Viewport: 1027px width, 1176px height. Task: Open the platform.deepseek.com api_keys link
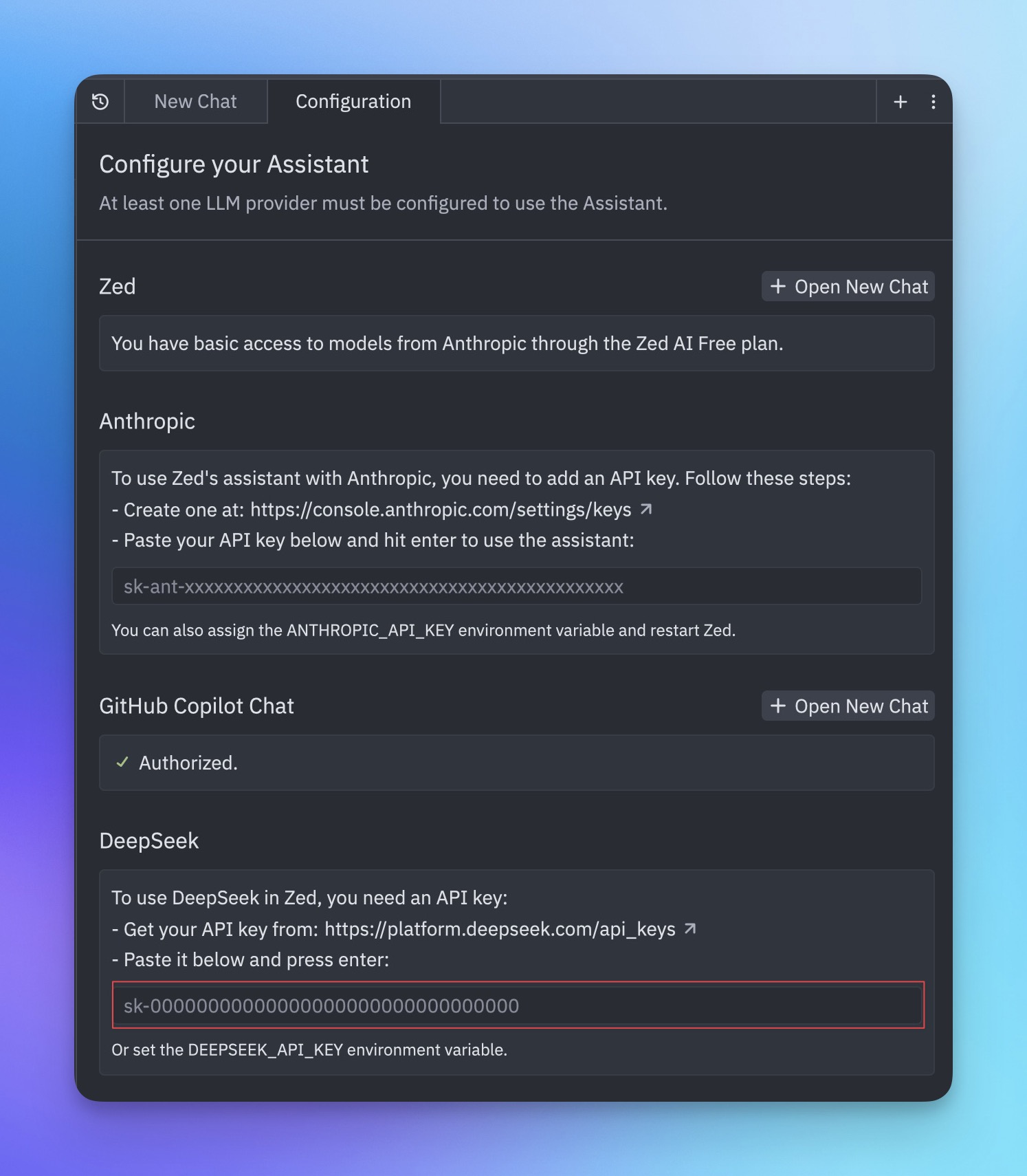pos(500,928)
